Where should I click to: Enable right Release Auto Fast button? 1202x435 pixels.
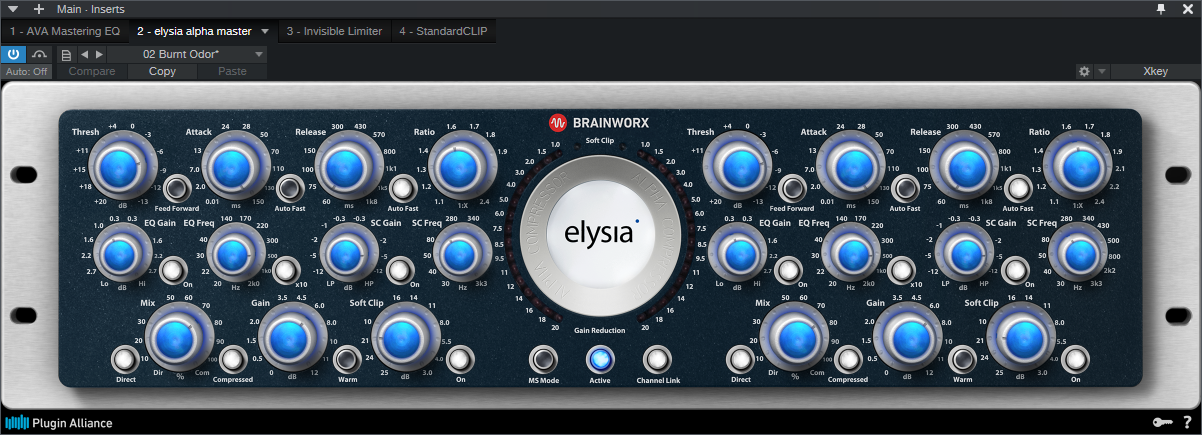click(1017, 188)
